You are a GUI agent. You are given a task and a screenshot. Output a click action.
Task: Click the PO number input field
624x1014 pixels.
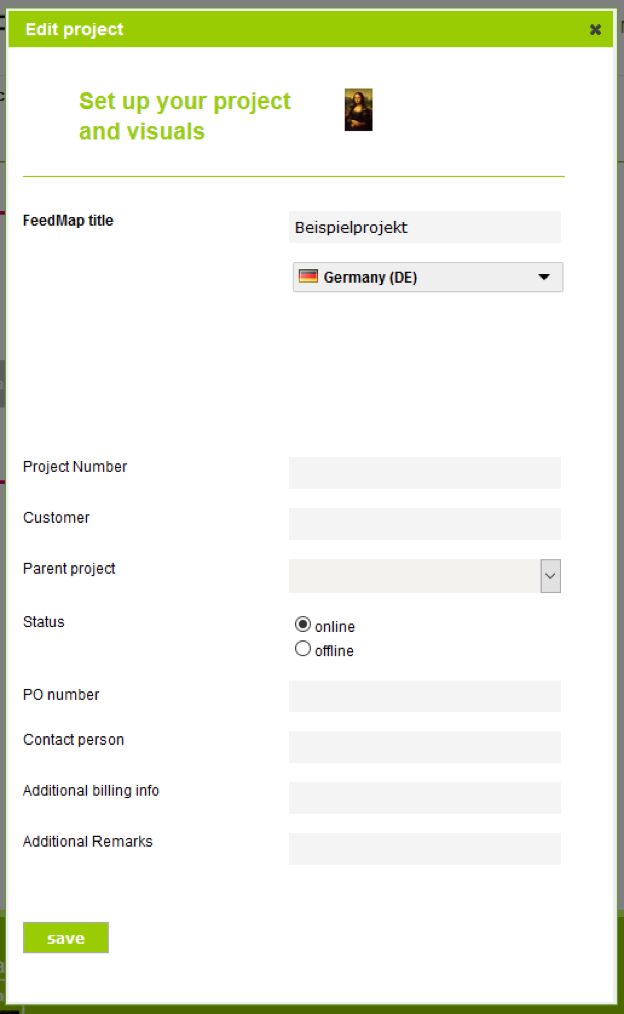(x=425, y=696)
